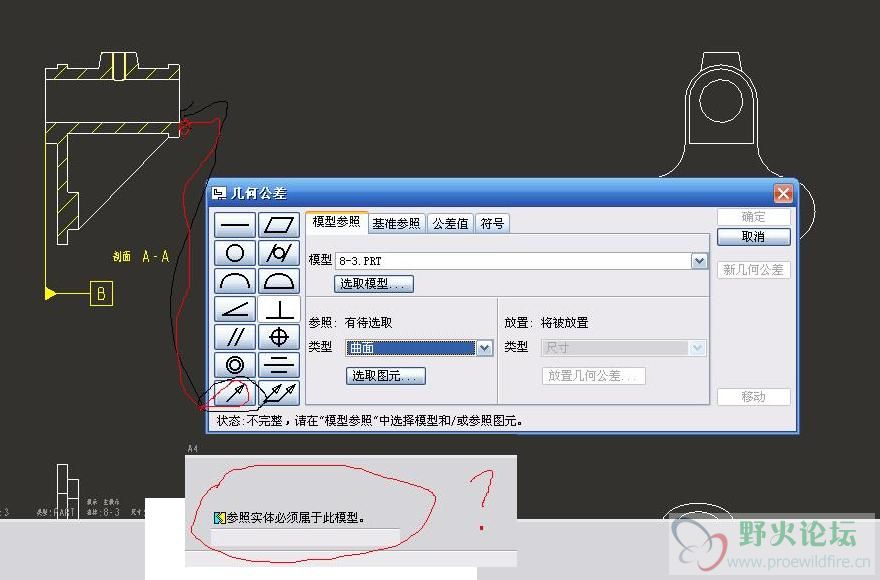Select the circularity tolerance symbol
This screenshot has height=580, width=880.
(x=235, y=253)
